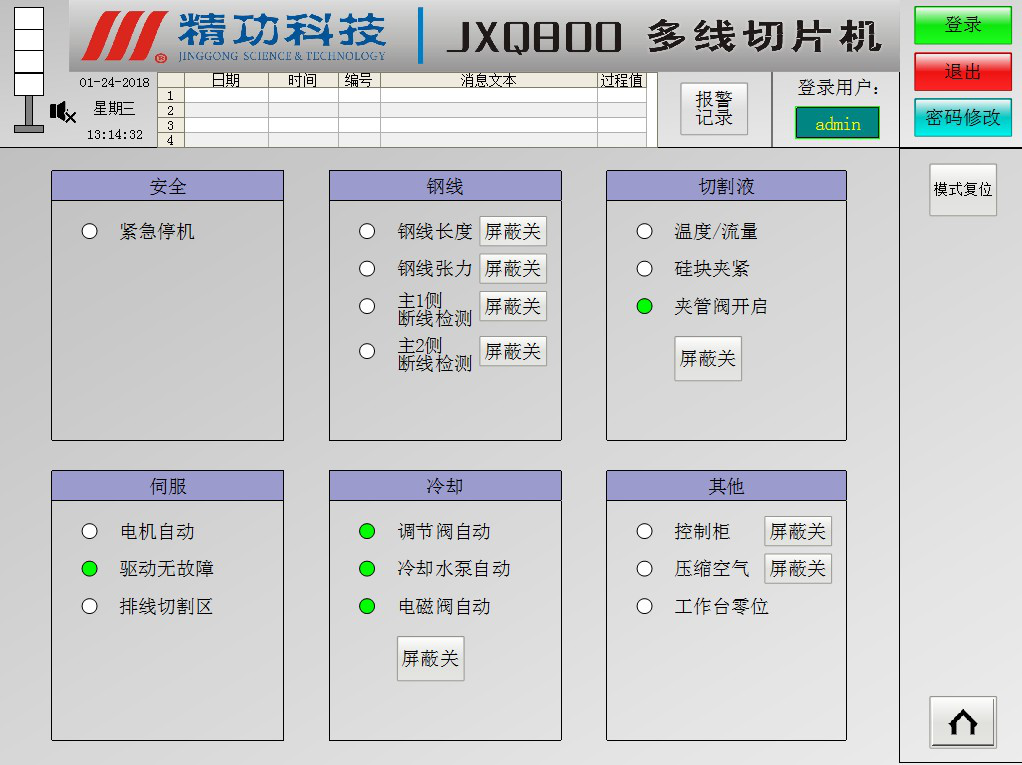Click the clock time 13:14:32

coord(115,135)
